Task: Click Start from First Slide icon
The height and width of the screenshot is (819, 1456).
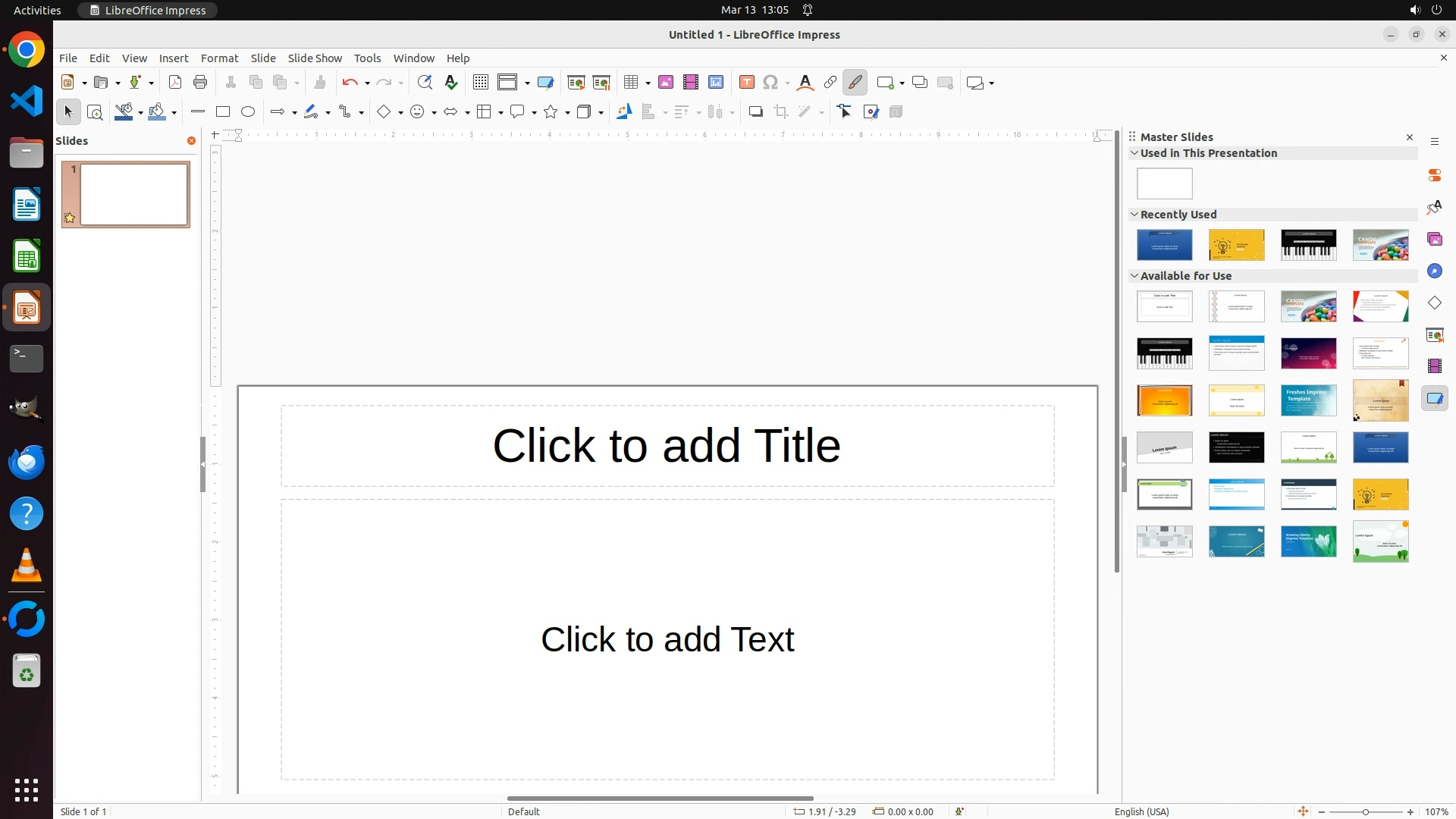Action: [x=576, y=83]
